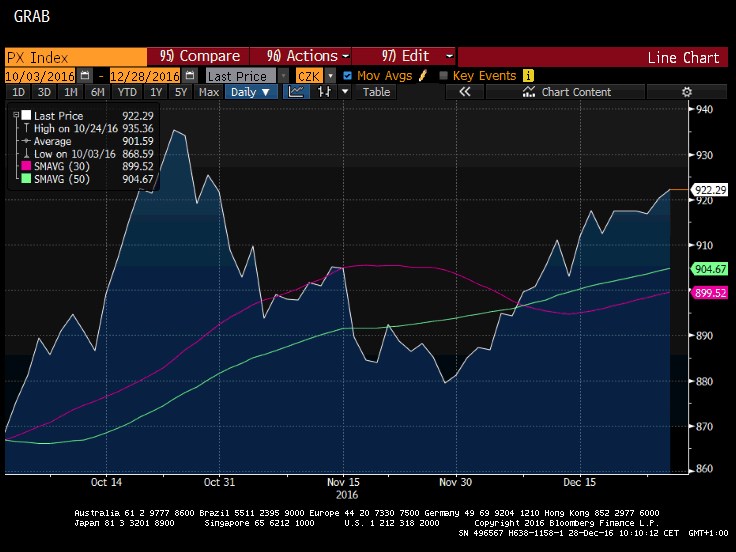Click the Key Events info icon

[528, 75]
